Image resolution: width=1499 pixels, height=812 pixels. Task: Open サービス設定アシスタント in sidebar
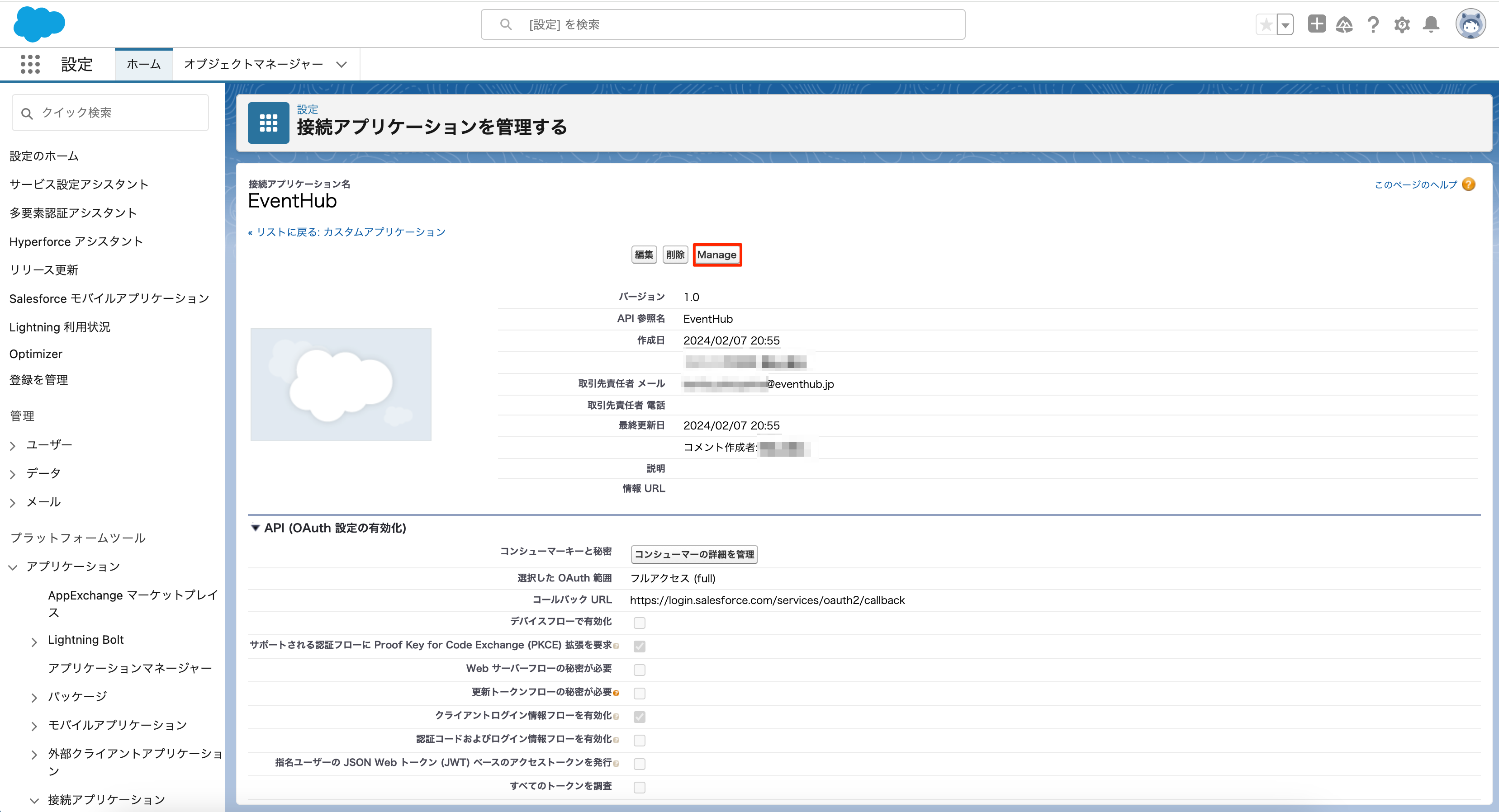tap(79, 184)
